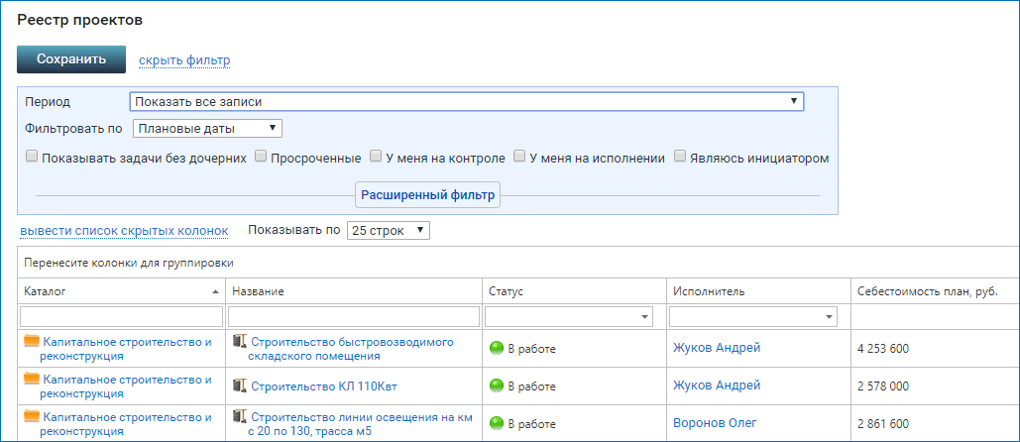
Task: Click the Название column filter input
Action: (x=353, y=316)
